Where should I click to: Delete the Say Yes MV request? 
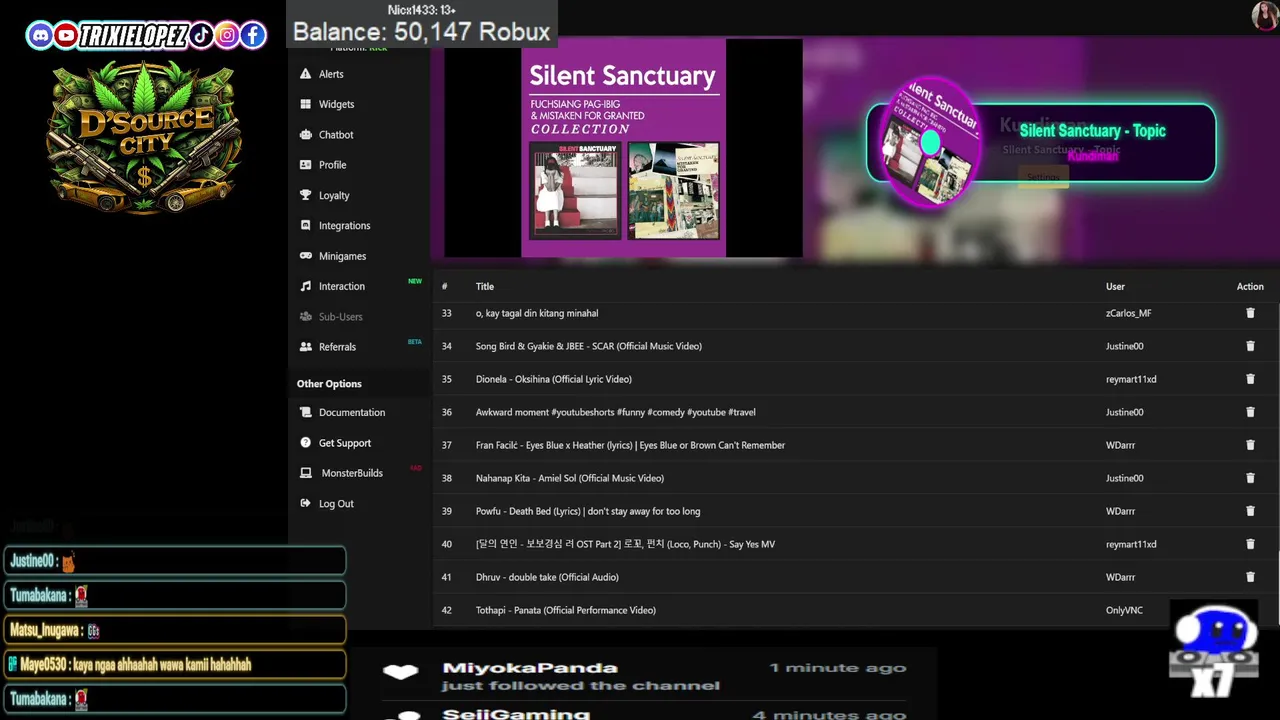pyautogui.click(x=1250, y=544)
